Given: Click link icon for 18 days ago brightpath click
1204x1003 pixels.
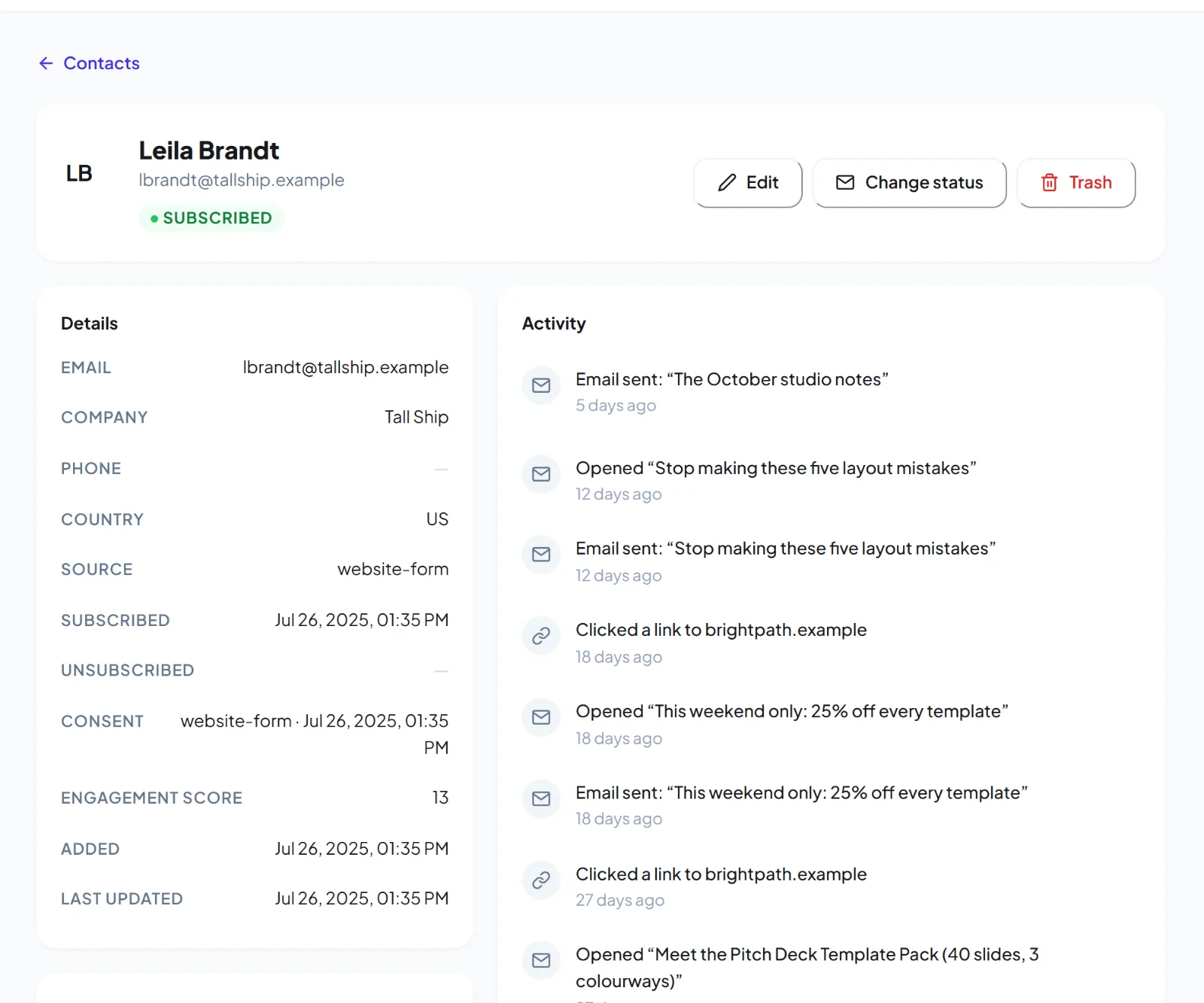Looking at the screenshot, I should click(541, 637).
